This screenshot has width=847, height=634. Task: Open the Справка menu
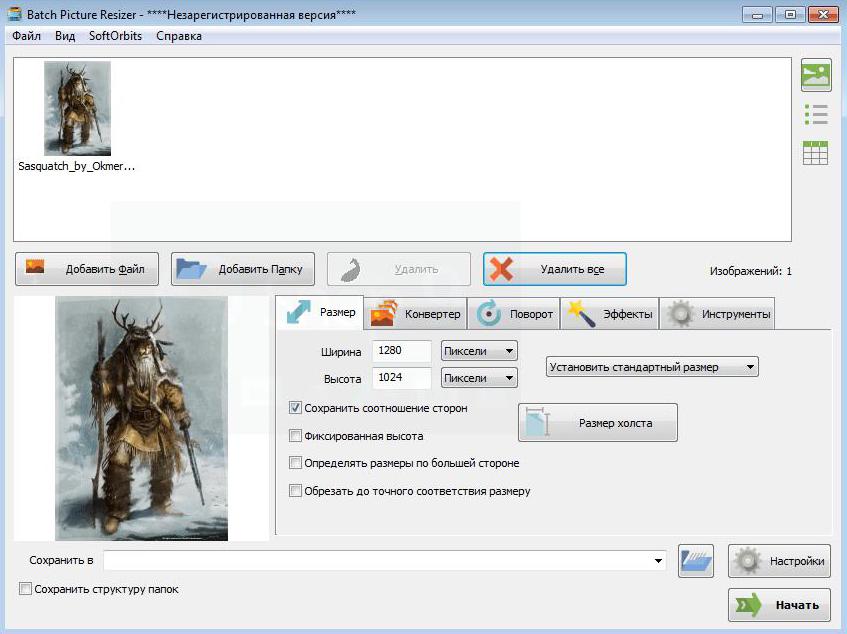click(179, 36)
